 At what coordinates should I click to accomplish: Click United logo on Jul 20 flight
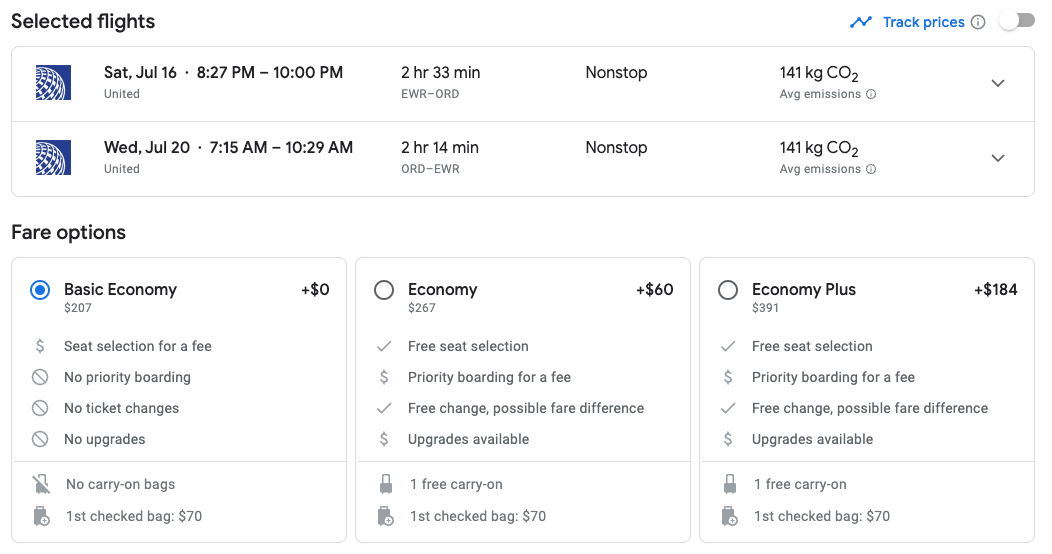point(52,158)
